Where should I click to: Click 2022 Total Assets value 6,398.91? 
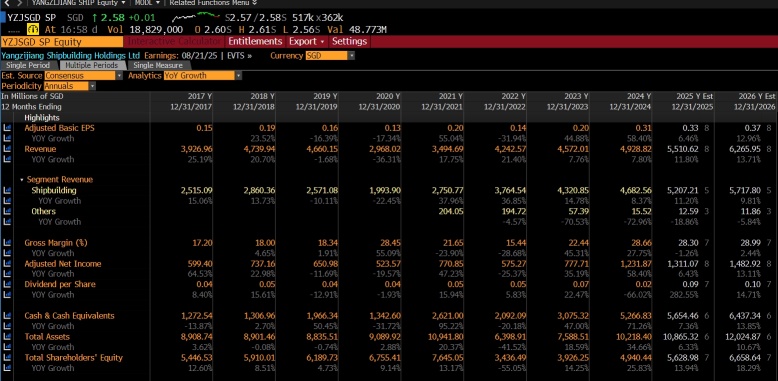510,336
